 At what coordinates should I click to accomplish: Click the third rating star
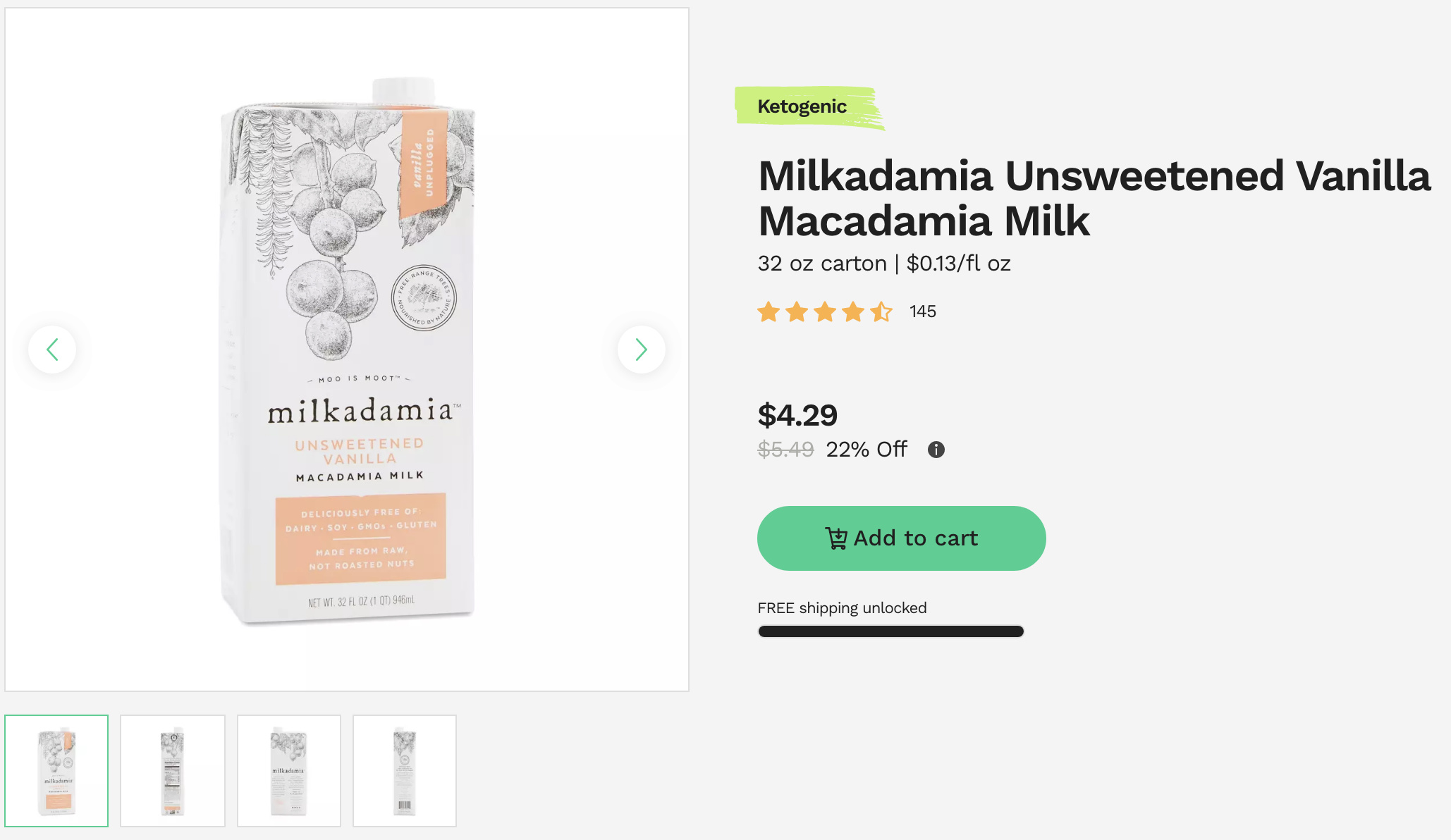(824, 311)
